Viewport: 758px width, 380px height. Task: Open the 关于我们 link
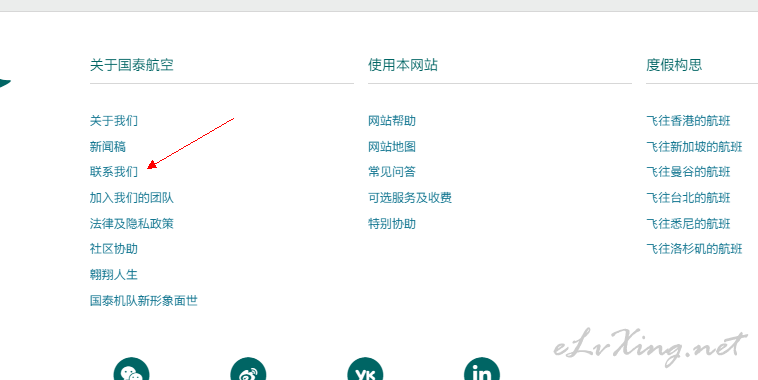pos(114,121)
